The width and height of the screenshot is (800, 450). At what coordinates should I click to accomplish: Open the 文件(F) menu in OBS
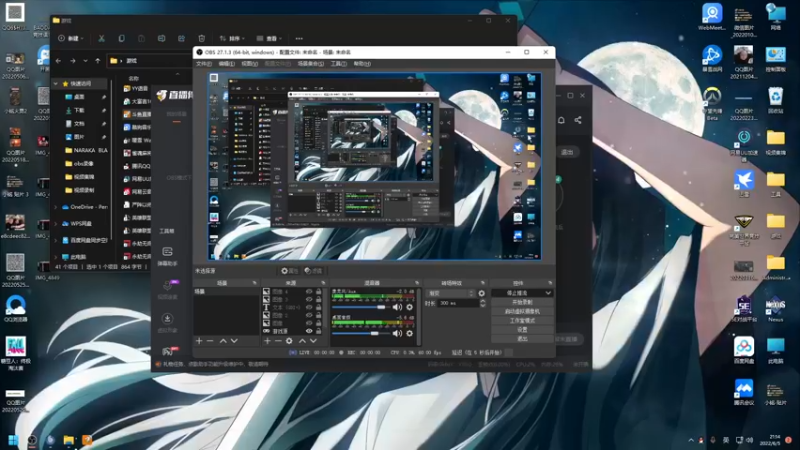pyautogui.click(x=204, y=64)
